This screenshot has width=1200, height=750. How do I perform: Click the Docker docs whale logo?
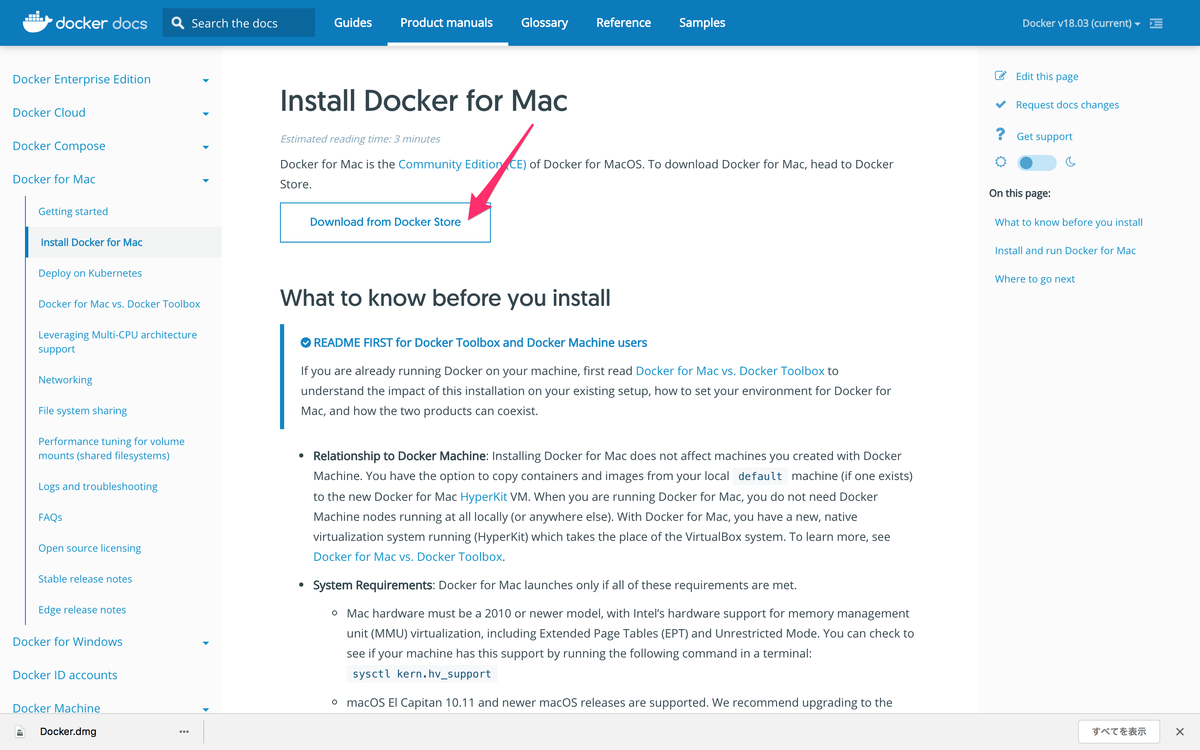[x=37, y=20]
